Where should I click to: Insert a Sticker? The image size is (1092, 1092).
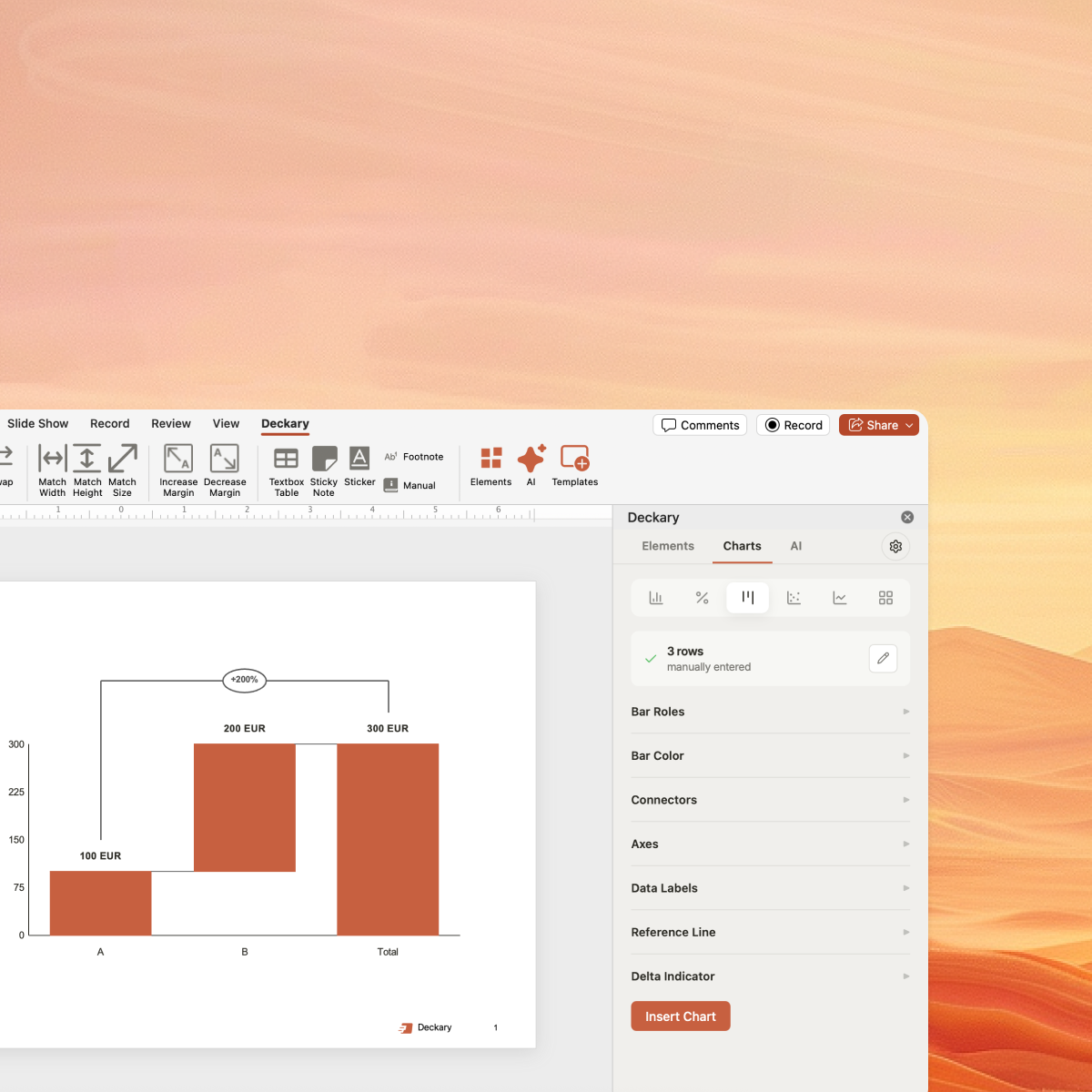359,468
